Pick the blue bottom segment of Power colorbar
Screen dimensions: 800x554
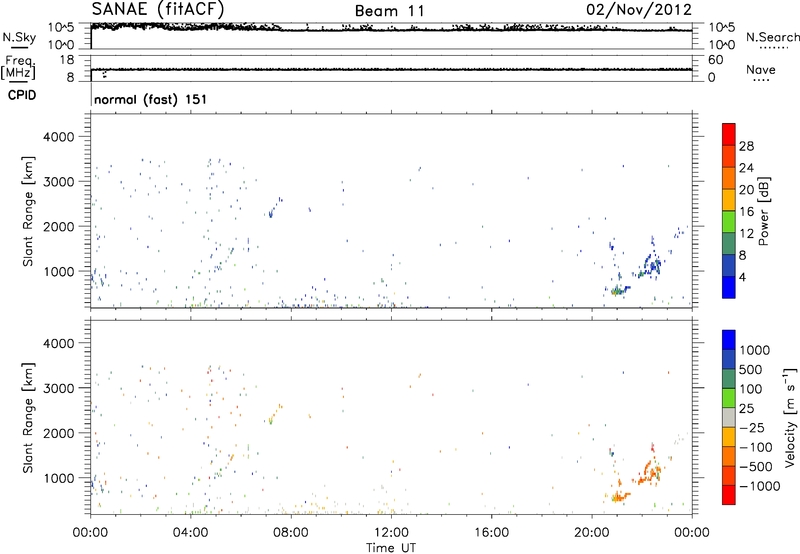[x=729, y=287]
